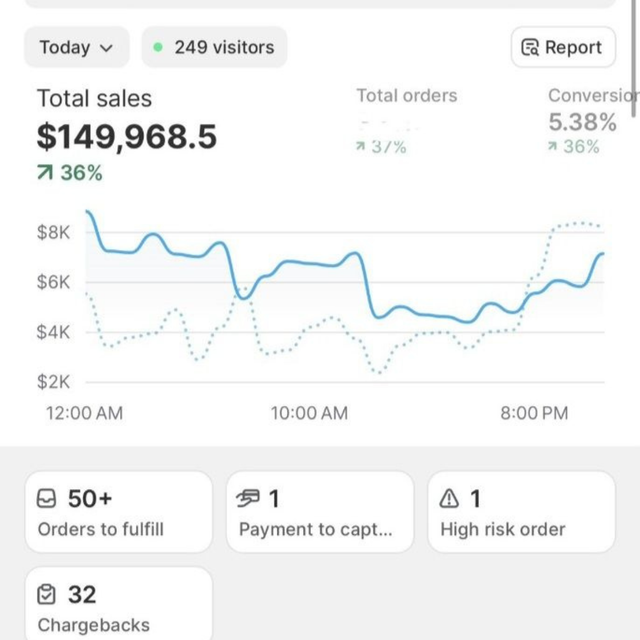Click the green live visitors dot
The width and height of the screenshot is (640, 640).
click(158, 47)
